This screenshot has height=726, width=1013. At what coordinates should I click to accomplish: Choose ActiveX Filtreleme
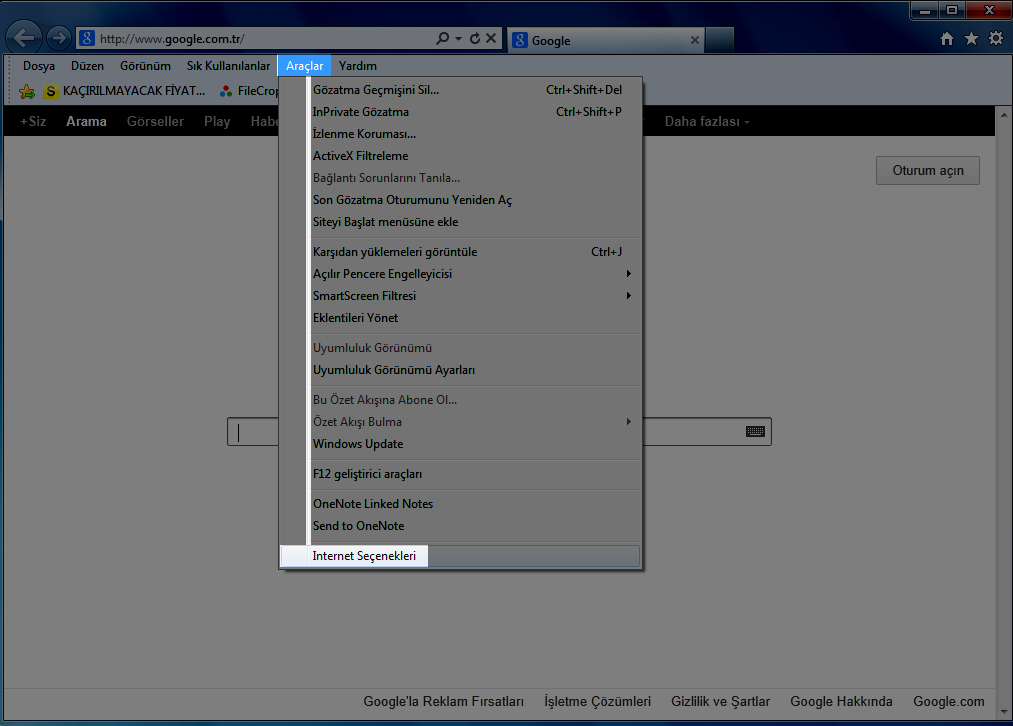point(461,156)
